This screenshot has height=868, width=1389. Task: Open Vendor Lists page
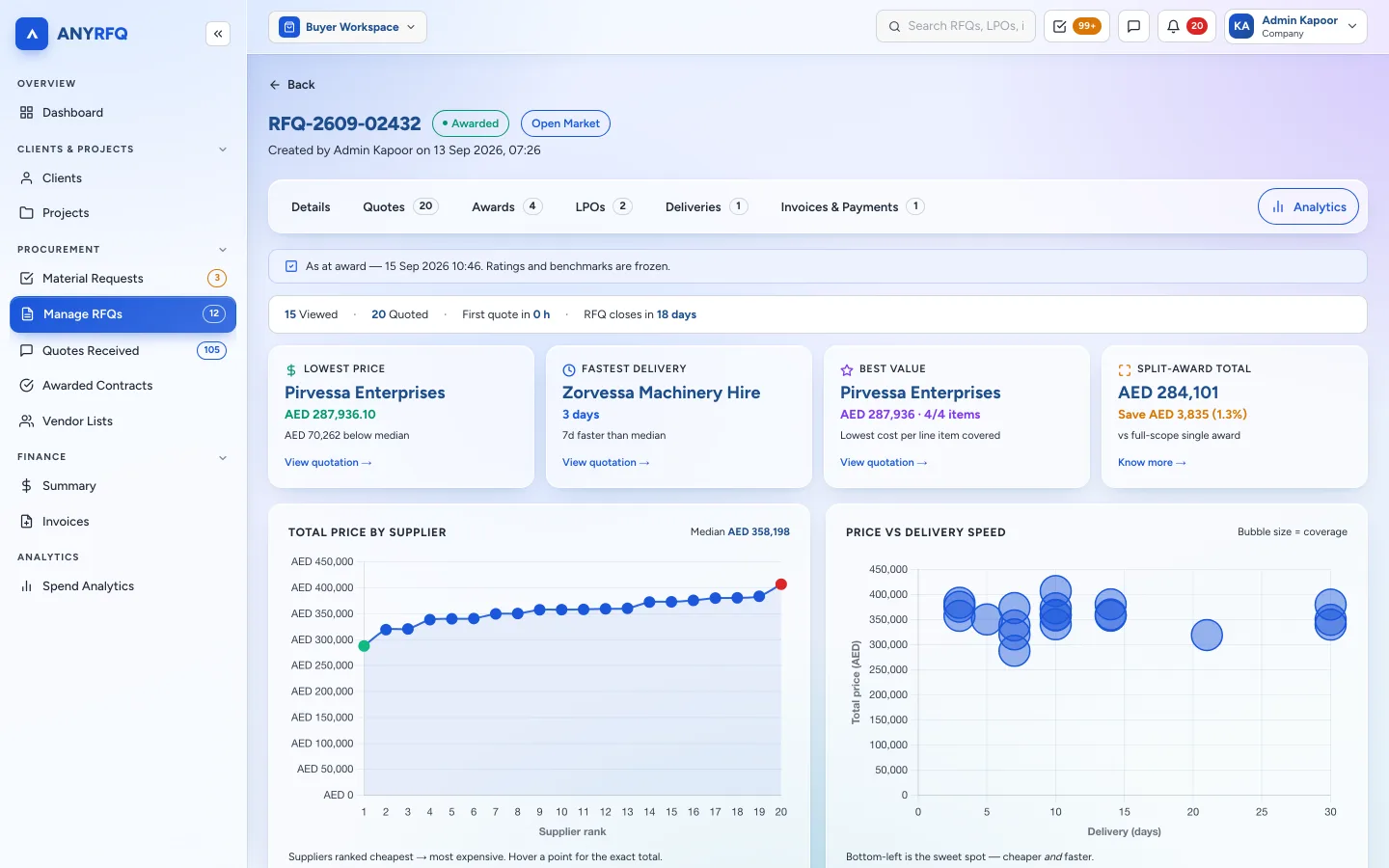(x=123, y=421)
